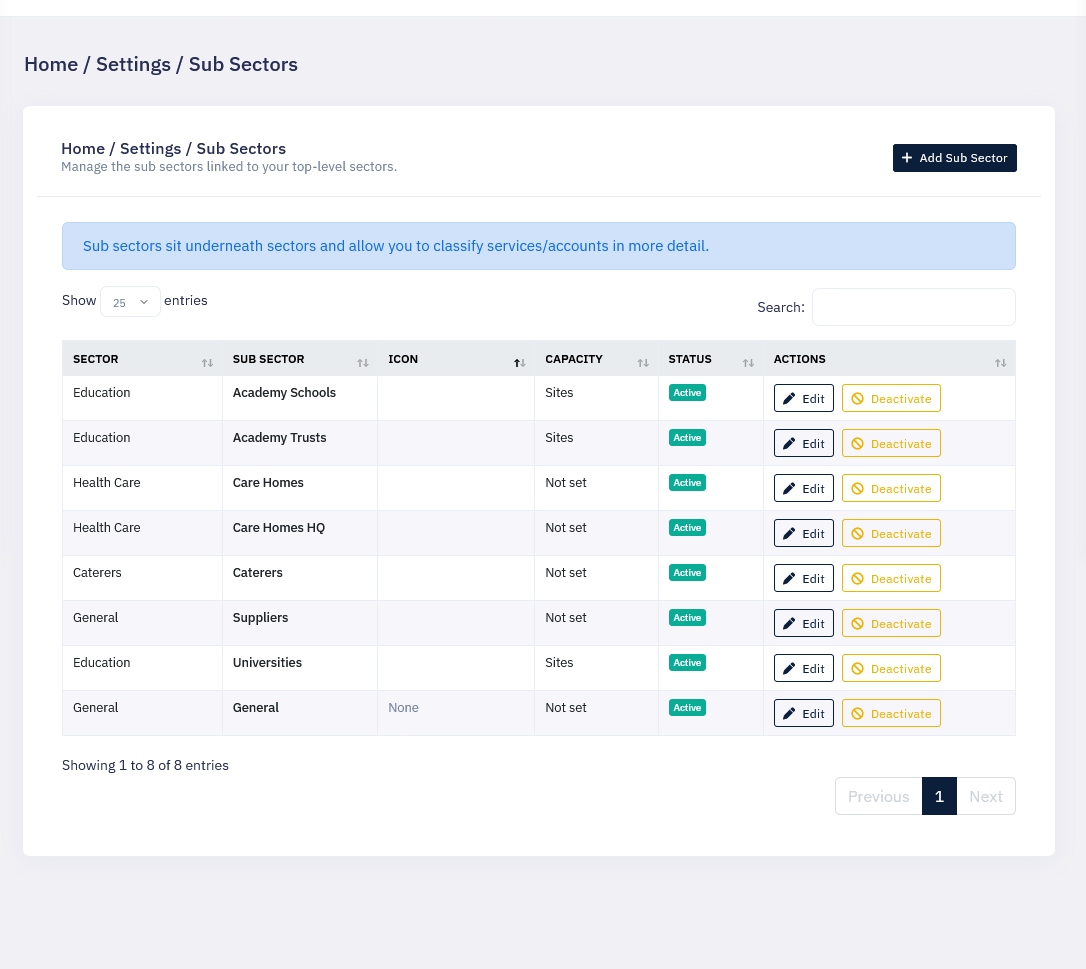Edit the General sub sector with None icon
The width and height of the screenshot is (1086, 969).
click(x=803, y=713)
